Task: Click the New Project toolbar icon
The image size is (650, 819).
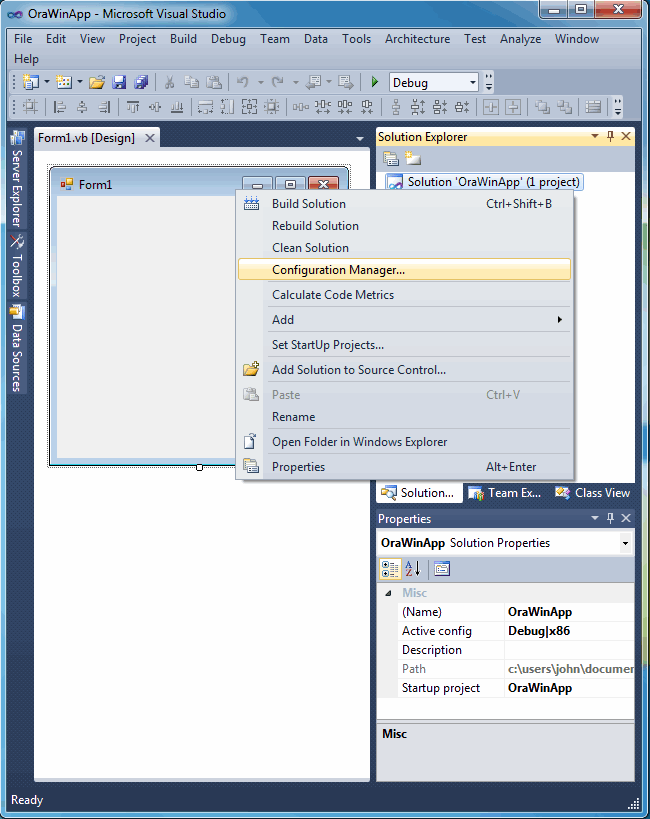Action: (x=31, y=82)
